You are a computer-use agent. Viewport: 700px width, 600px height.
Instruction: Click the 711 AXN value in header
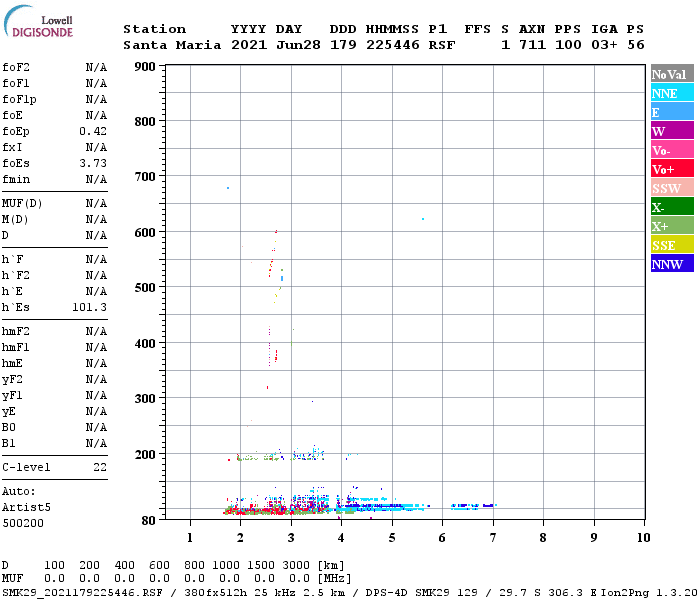coord(532,45)
